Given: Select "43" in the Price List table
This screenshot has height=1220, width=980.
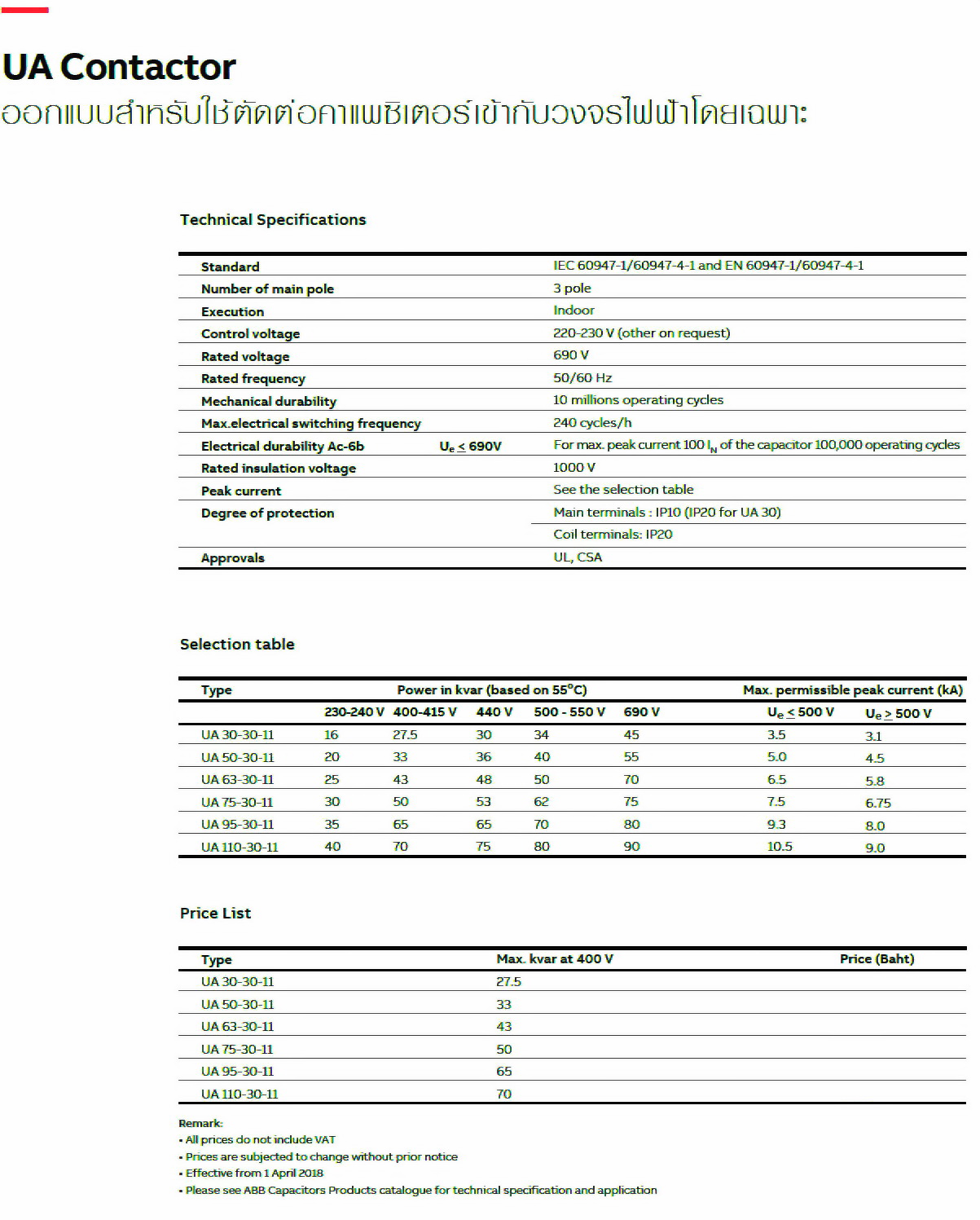Looking at the screenshot, I should 504,1026.
